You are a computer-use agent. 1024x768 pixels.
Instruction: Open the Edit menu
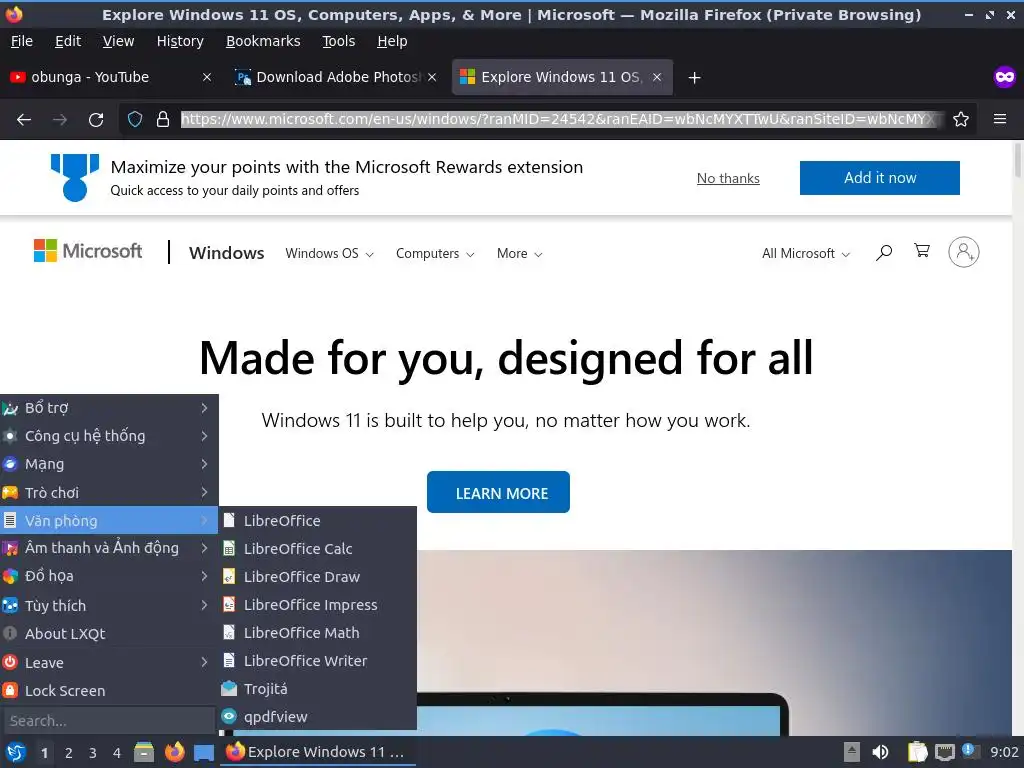coord(68,41)
